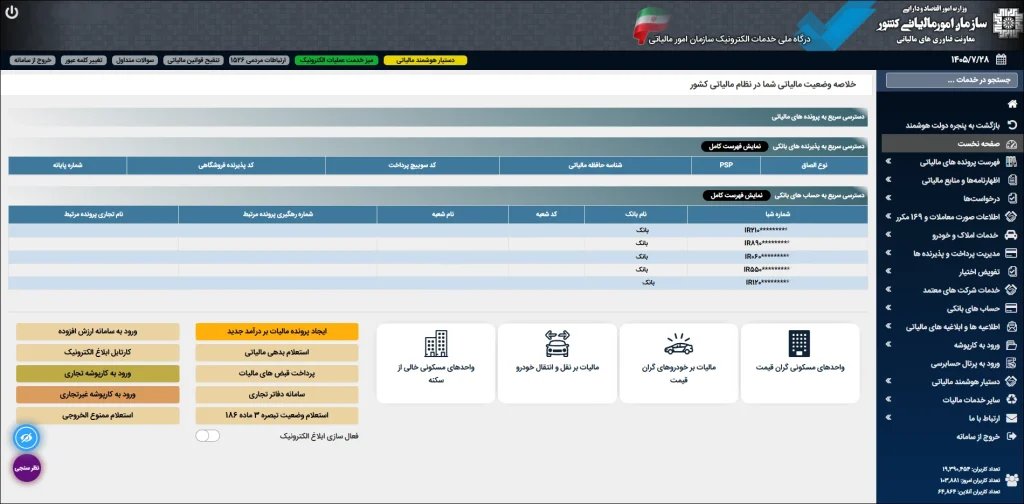This screenshot has width=1024, height=504.
Task: Click the users icon beside the user counts
Action: [1012, 479]
